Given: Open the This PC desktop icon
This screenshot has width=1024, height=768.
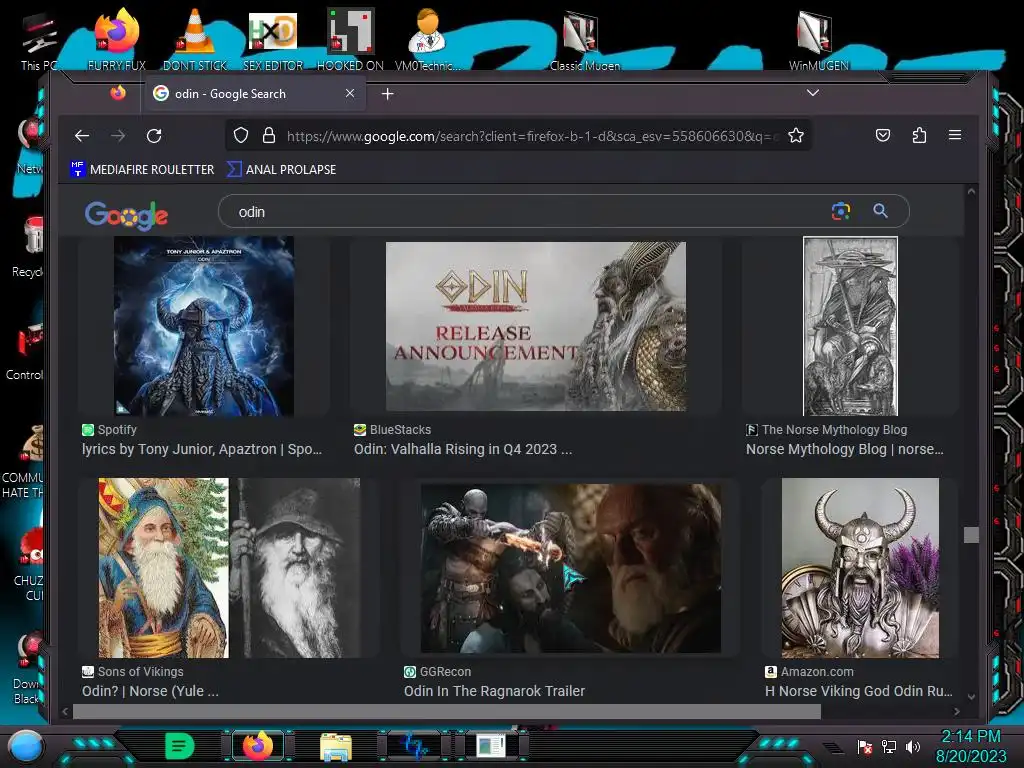Looking at the screenshot, I should click(x=39, y=42).
